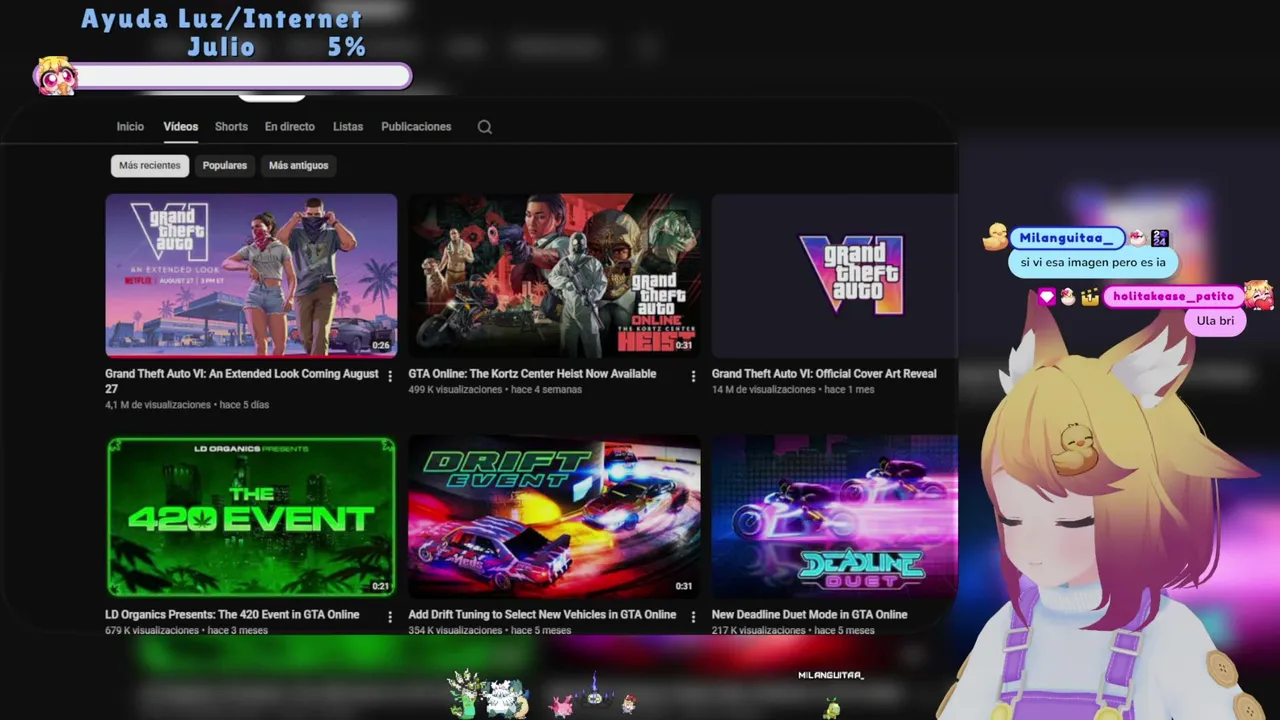Viewport: 1280px width, 720px height.
Task: Open the Publicaciones tab
Action: point(416,127)
